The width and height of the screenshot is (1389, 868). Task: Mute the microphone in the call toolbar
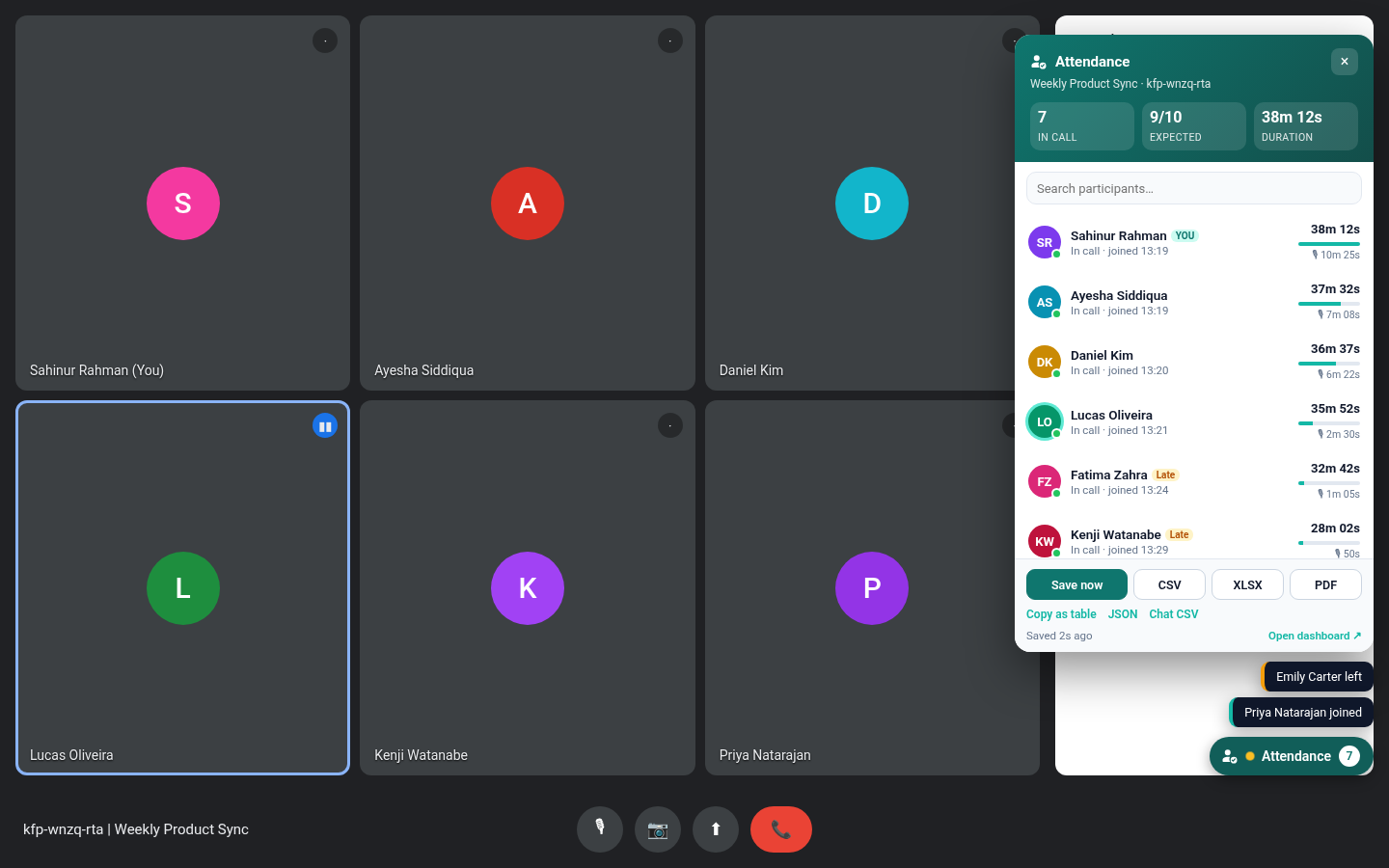tap(600, 829)
